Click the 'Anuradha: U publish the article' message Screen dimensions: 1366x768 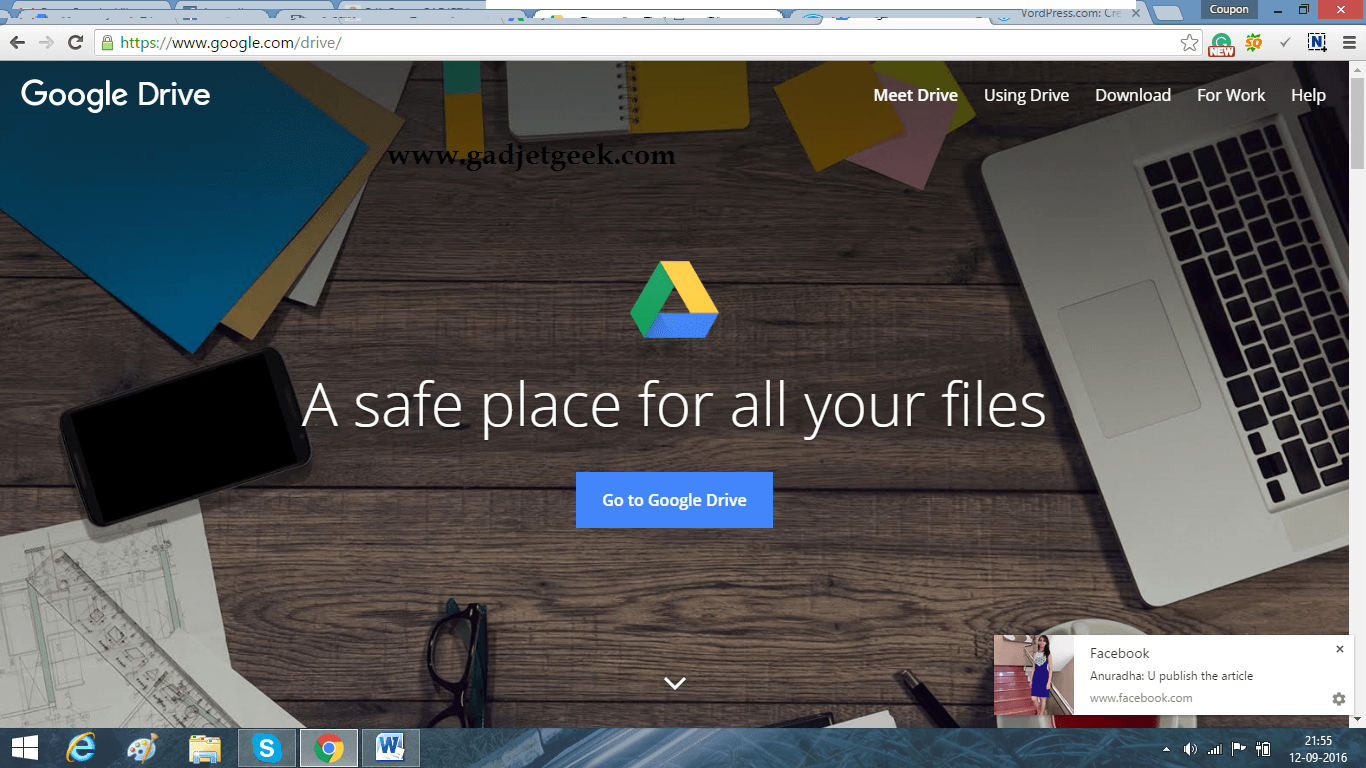(1171, 676)
